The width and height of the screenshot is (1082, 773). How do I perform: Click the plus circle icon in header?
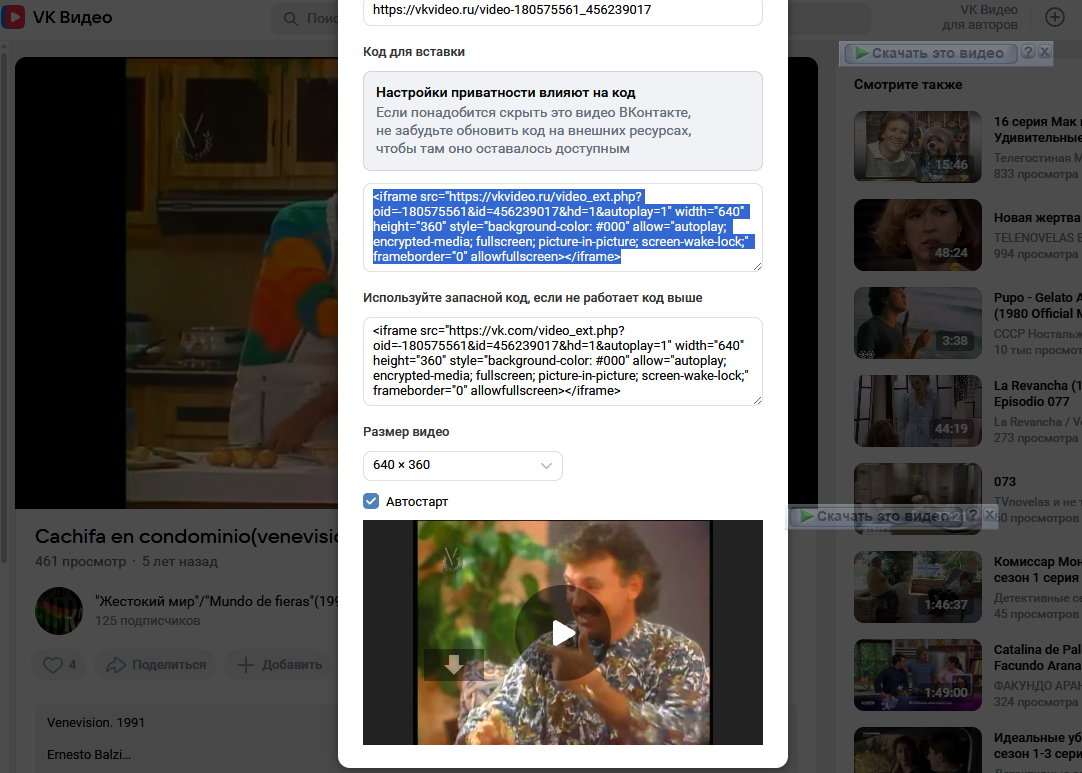tap(1054, 17)
